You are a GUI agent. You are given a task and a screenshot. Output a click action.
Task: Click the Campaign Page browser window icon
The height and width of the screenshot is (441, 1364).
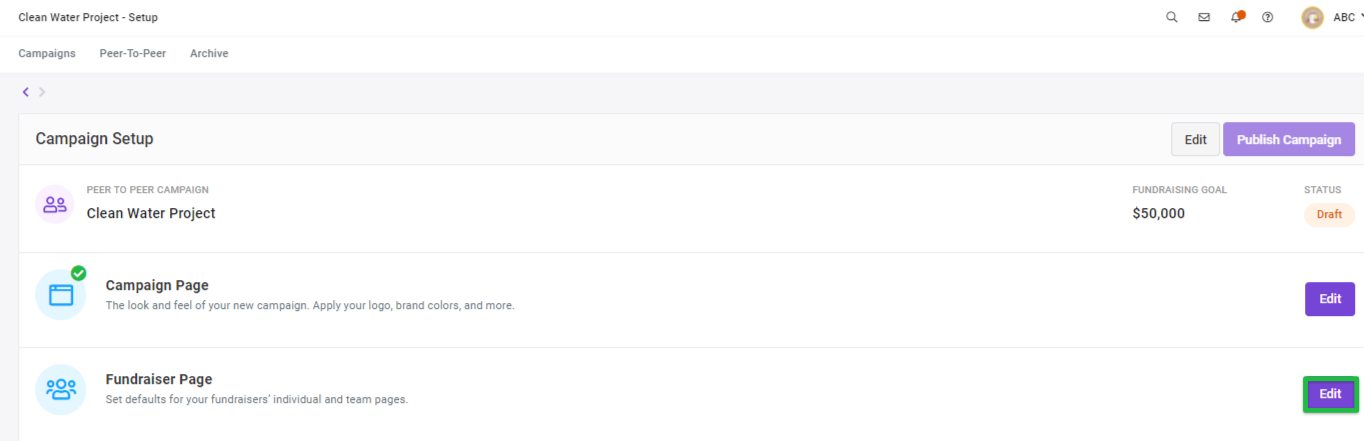pyautogui.click(x=61, y=295)
